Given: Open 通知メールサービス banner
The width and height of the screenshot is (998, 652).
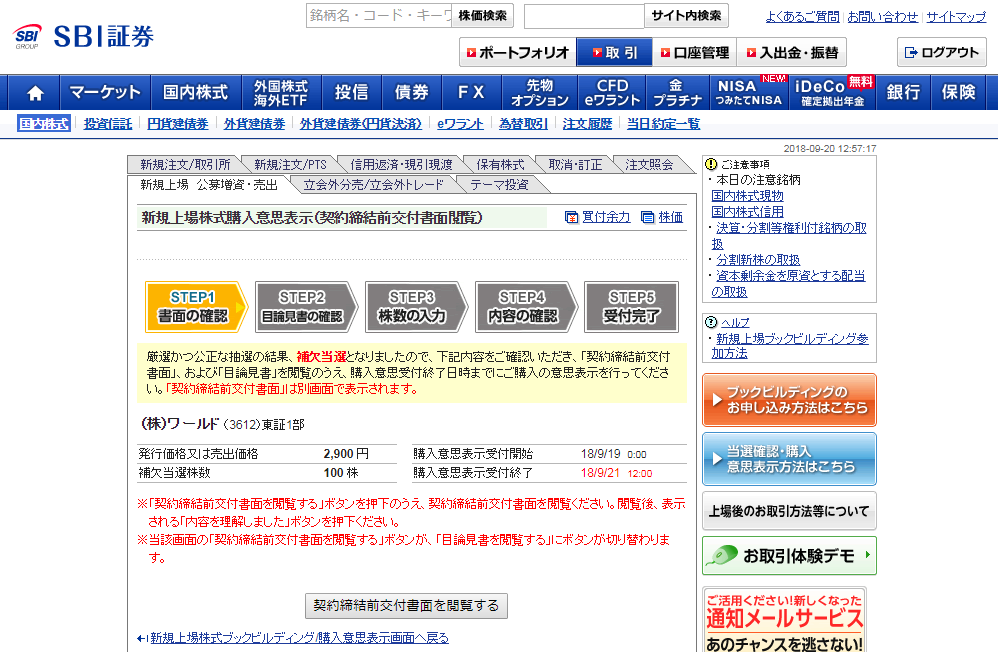Looking at the screenshot, I should pos(784,620).
